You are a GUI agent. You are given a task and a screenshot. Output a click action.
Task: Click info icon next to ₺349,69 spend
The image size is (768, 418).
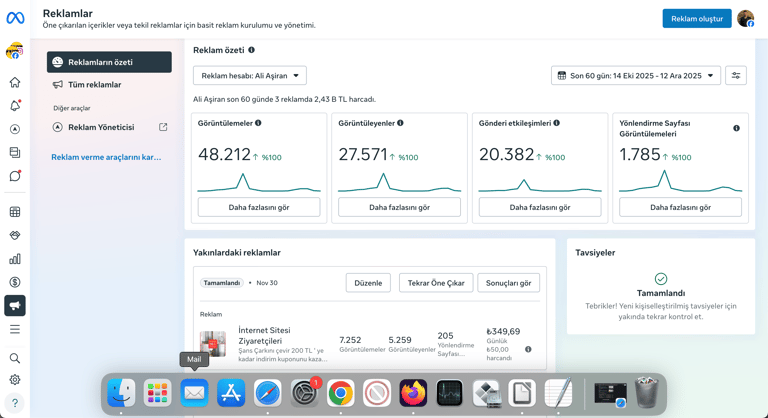click(x=528, y=349)
